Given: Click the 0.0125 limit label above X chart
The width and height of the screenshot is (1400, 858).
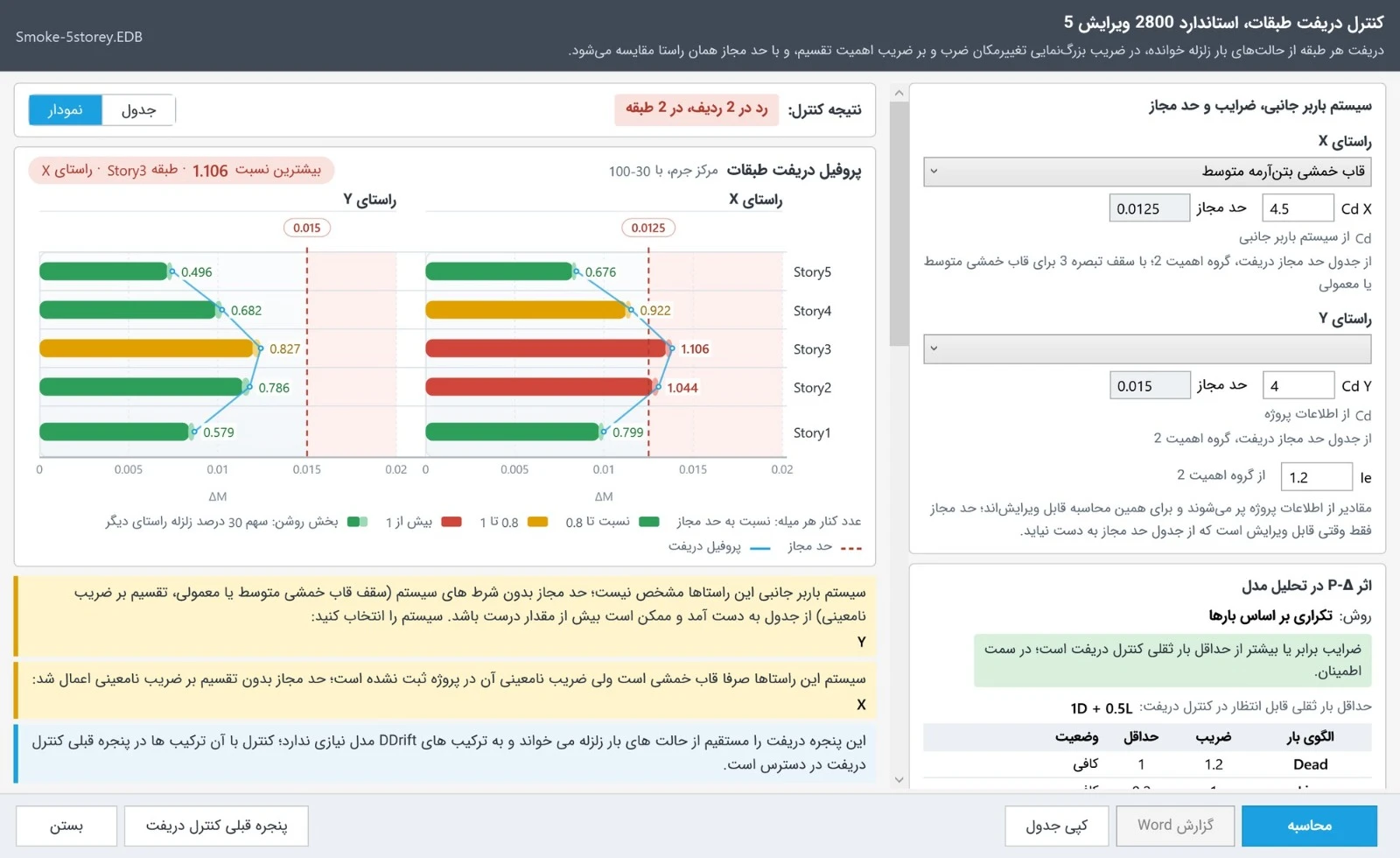Looking at the screenshot, I should (648, 228).
